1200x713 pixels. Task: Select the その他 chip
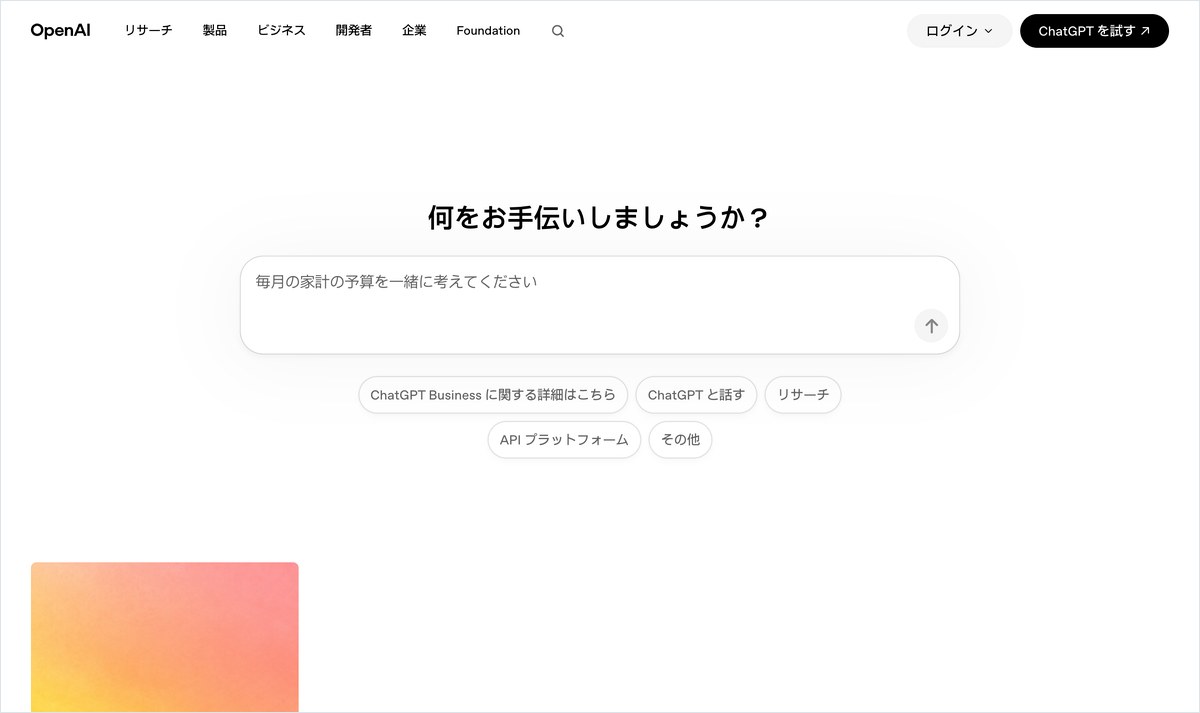pos(680,440)
